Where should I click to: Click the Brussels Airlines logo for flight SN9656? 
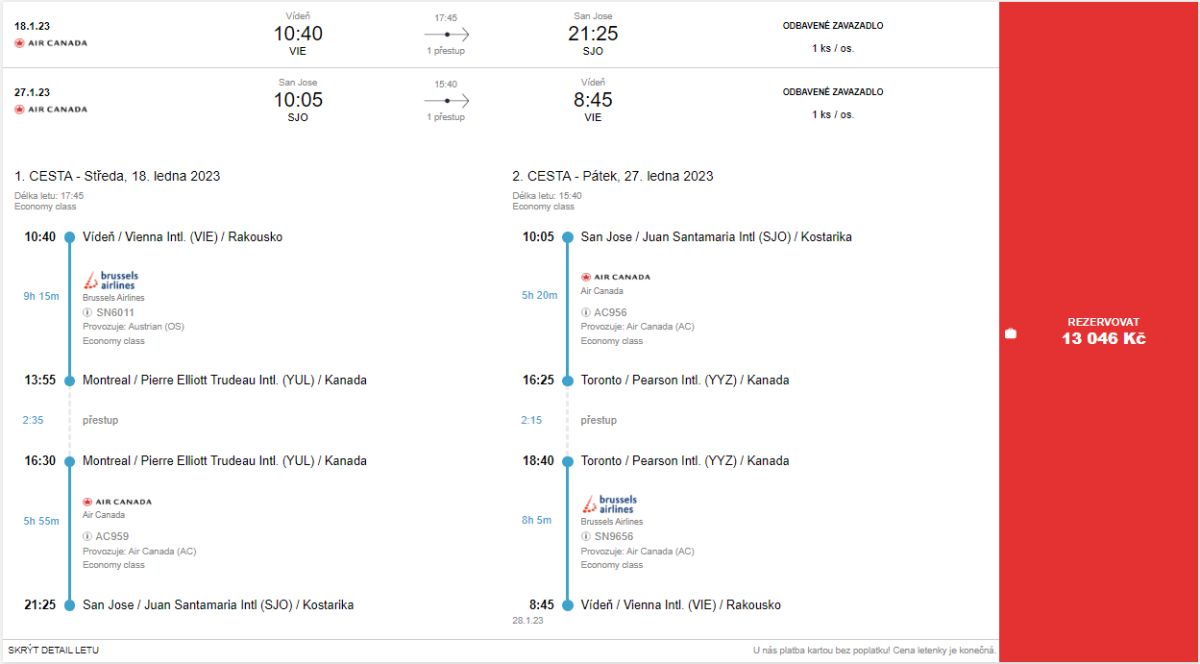coord(609,504)
